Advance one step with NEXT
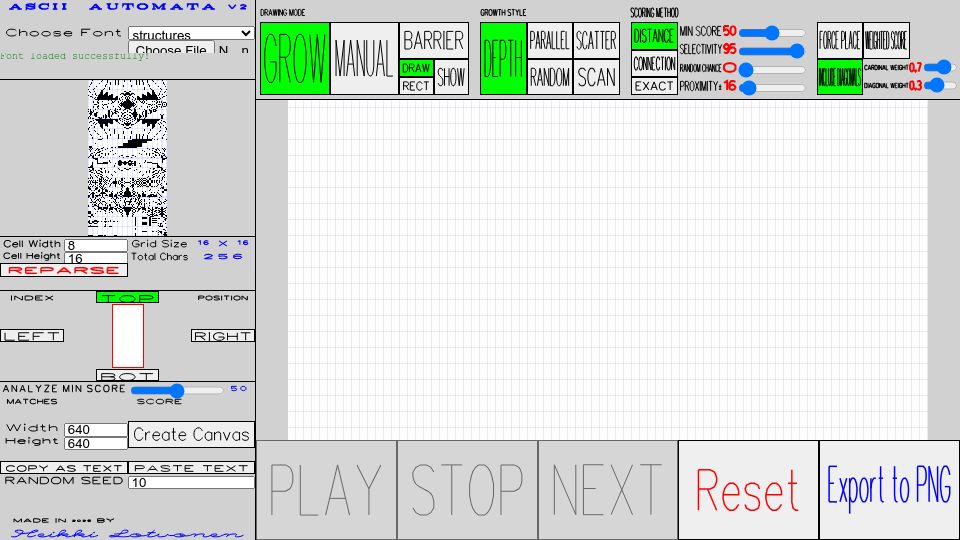960x540 pixels. pyautogui.click(x=608, y=490)
